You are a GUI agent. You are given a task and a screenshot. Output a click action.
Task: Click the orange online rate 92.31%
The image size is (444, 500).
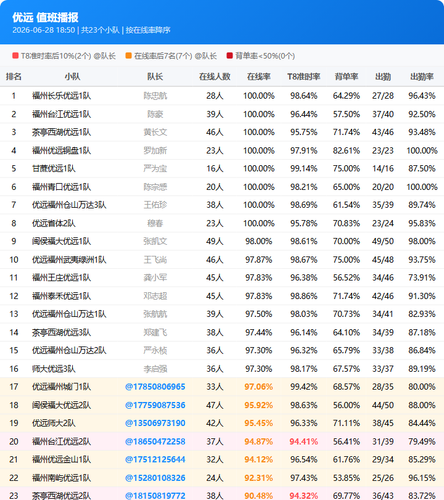[x=259, y=478]
